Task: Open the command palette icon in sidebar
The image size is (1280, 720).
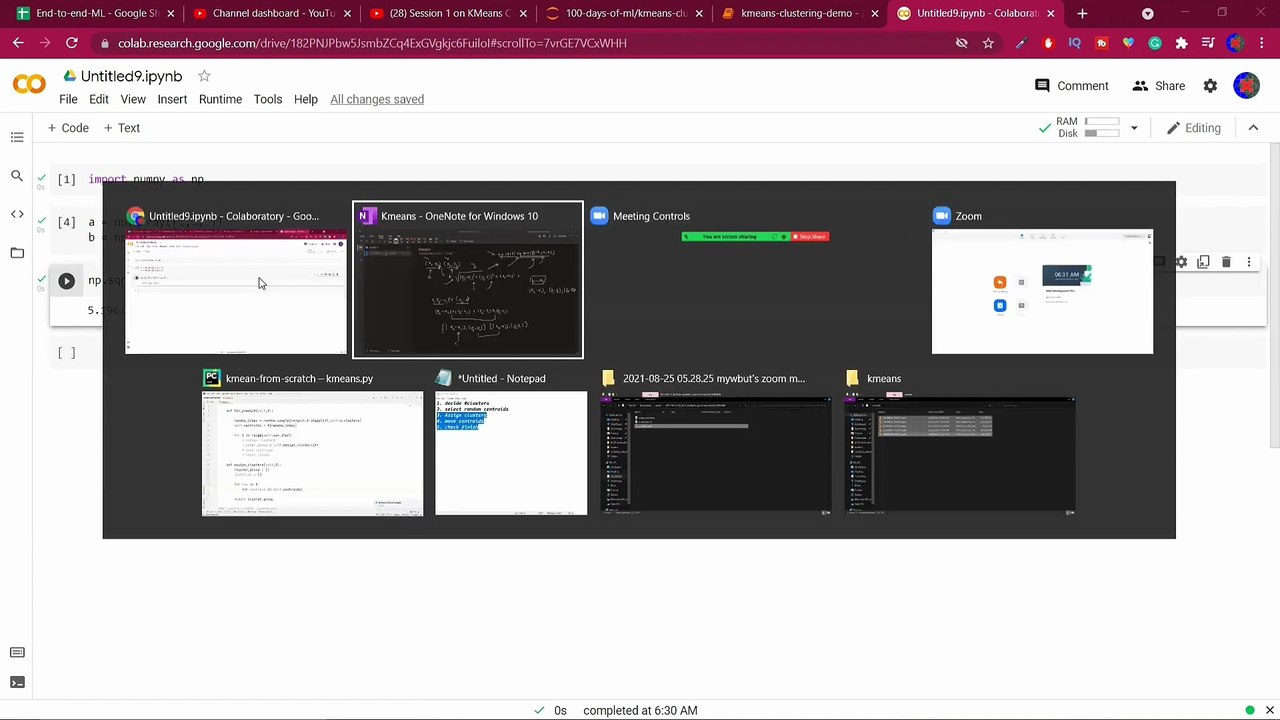Action: 17,652
